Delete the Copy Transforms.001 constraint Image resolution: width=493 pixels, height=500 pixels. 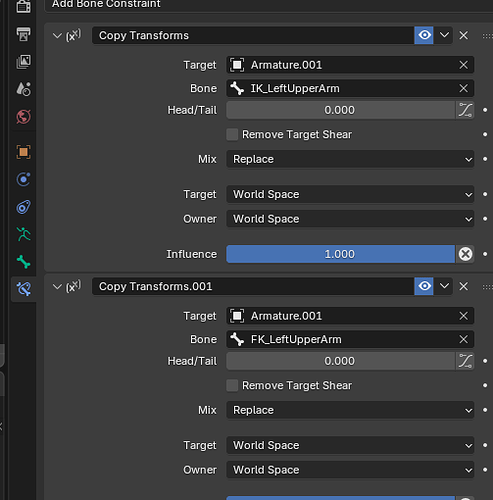(464, 286)
